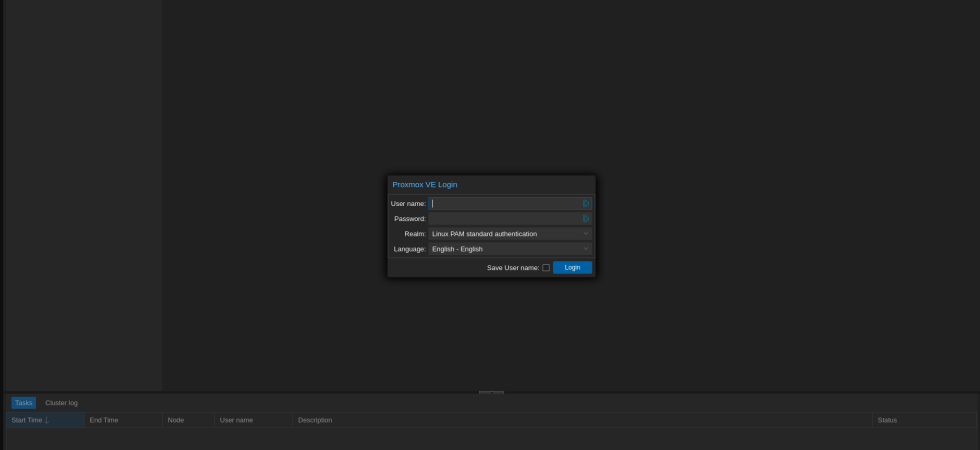Collapse the bottom log panel via splitter handle
This screenshot has width=980, height=450.
pyautogui.click(x=491, y=392)
